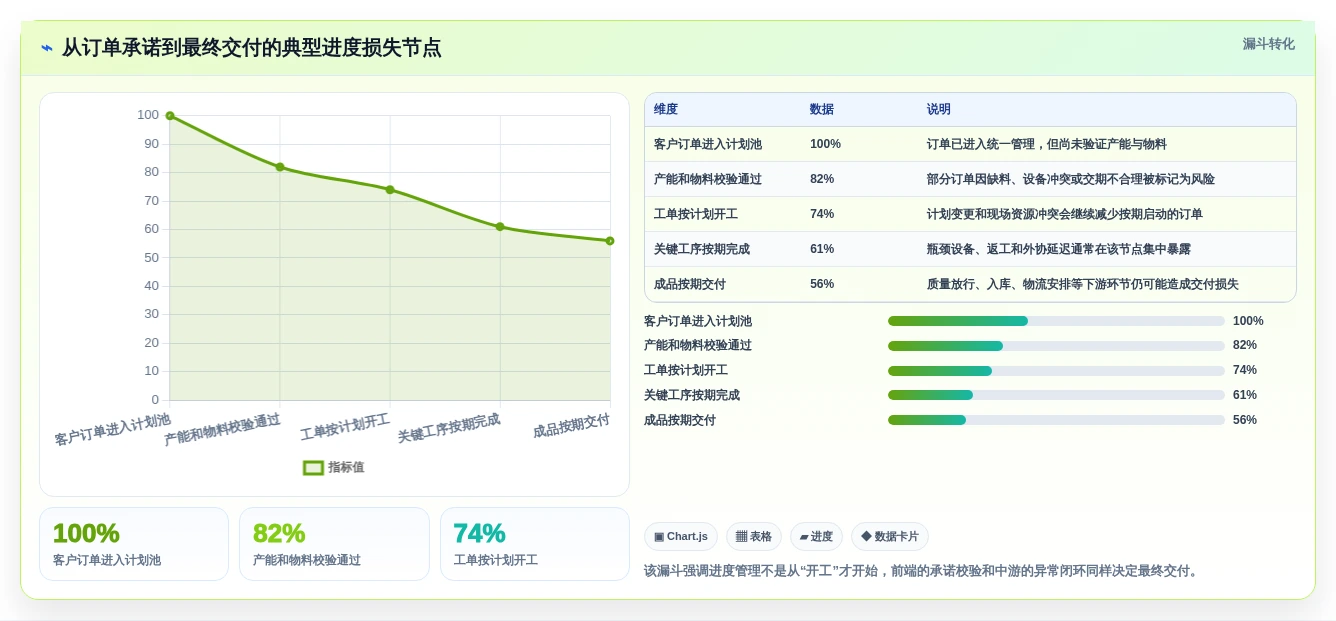Click the 61% label beside the progress bar

point(1245,395)
